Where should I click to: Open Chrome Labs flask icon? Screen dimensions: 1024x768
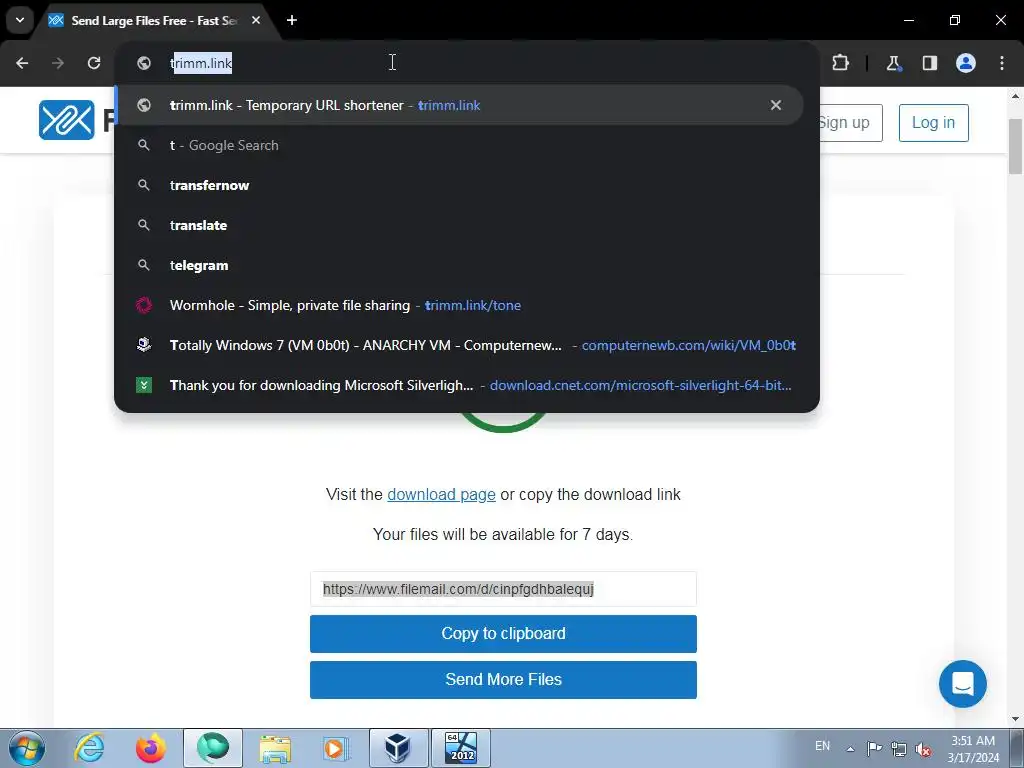point(893,63)
